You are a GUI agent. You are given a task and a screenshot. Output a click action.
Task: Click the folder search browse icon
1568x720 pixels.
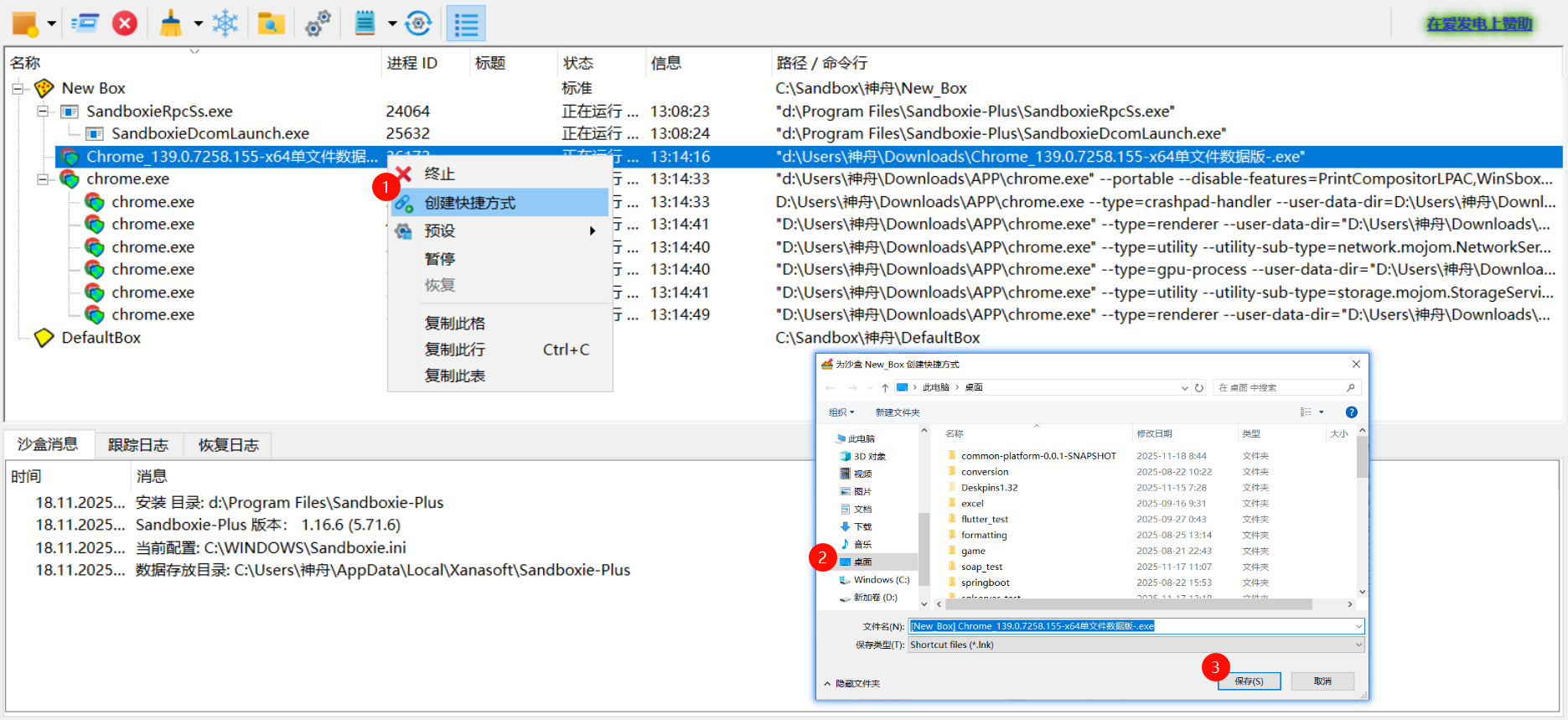pos(271,23)
